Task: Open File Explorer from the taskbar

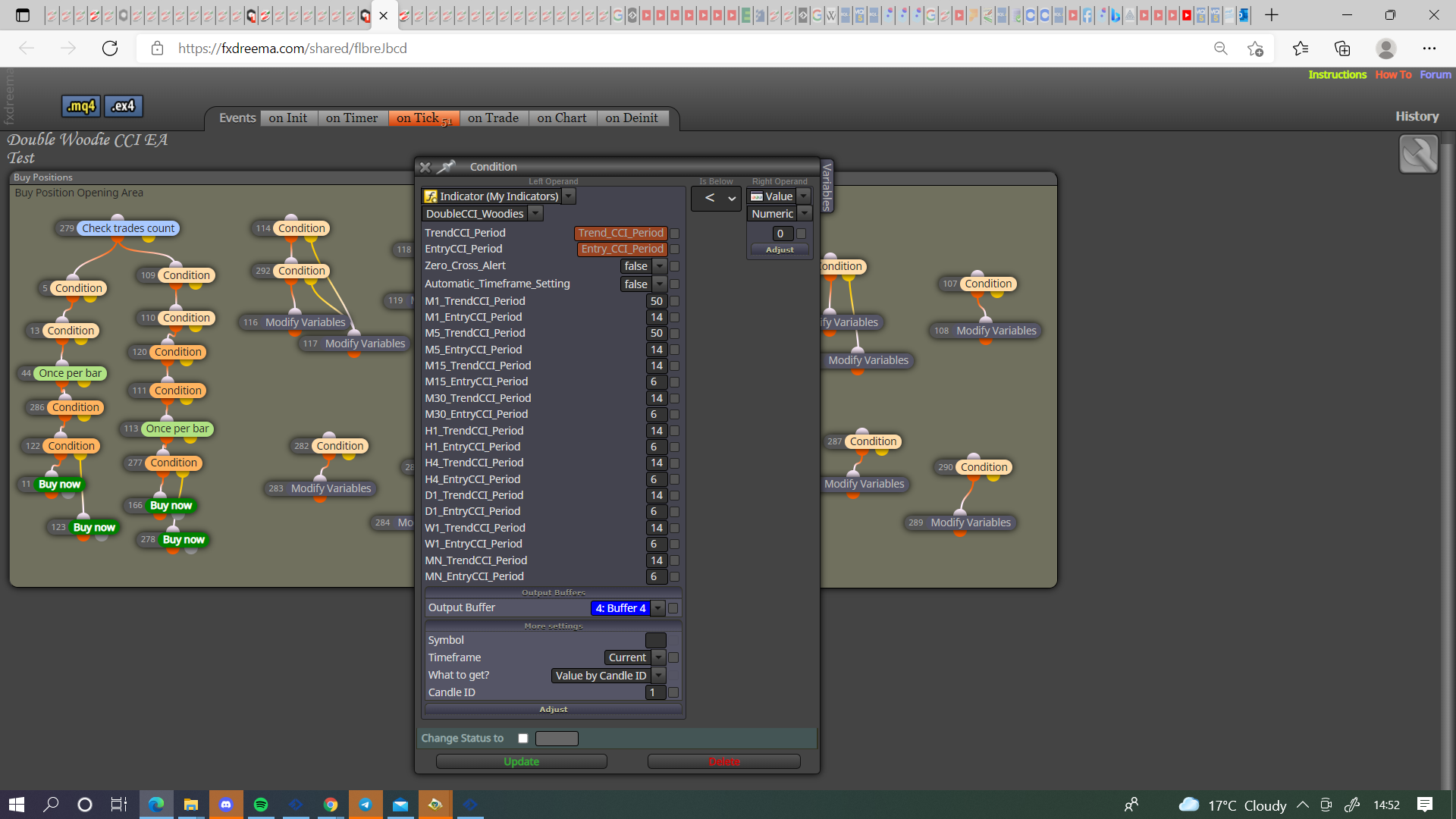Action: [x=191, y=805]
